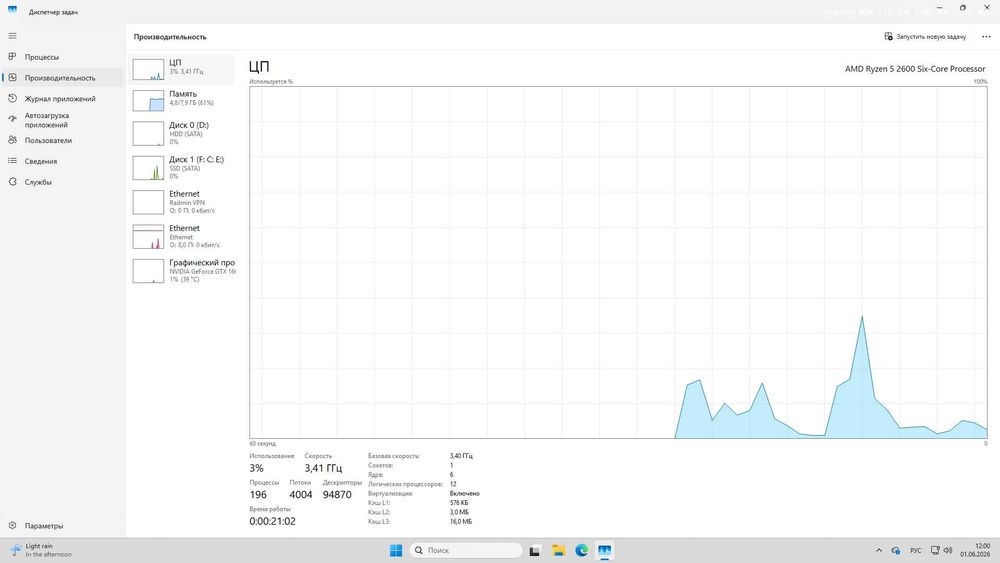Click the ЦП heading text
Screen dimensions: 1000x563
[x=259, y=66]
